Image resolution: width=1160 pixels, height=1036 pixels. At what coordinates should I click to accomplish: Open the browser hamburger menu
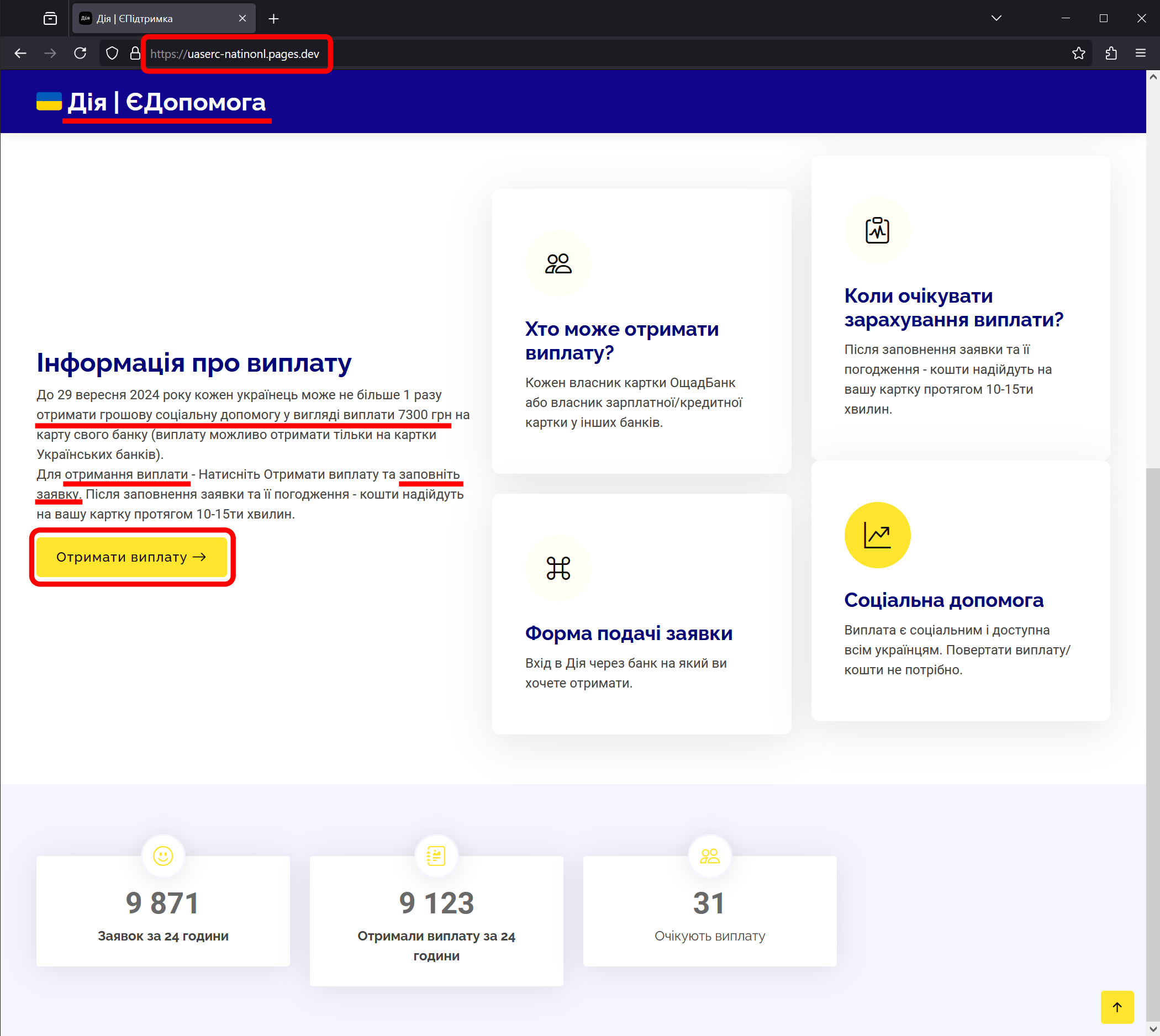pos(1140,54)
